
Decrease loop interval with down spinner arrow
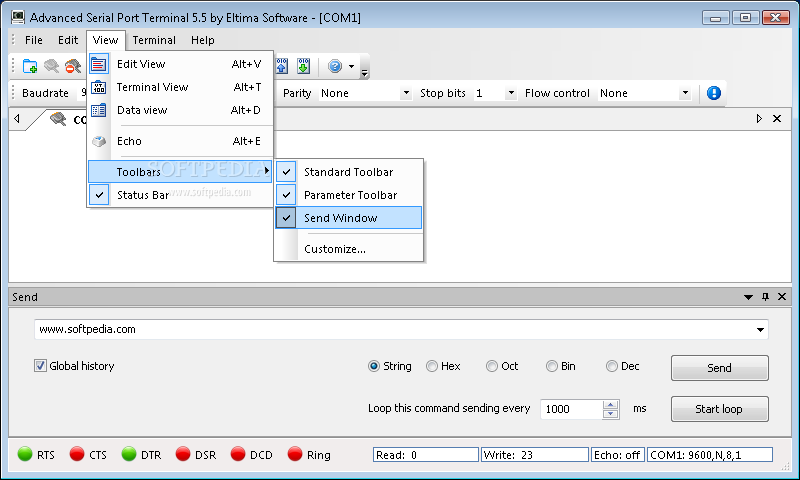click(611, 414)
